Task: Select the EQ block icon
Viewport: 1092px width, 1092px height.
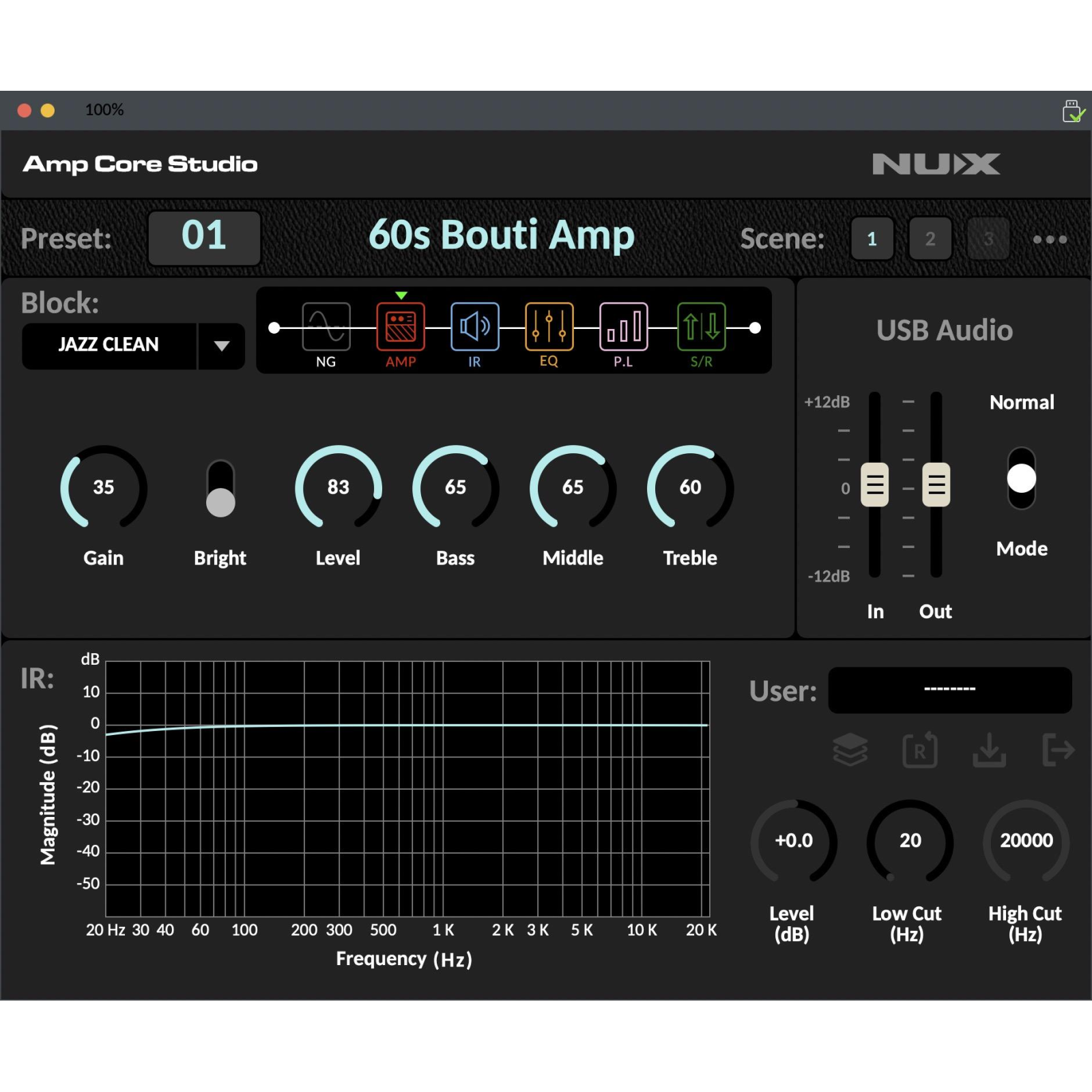Action: pos(549,327)
